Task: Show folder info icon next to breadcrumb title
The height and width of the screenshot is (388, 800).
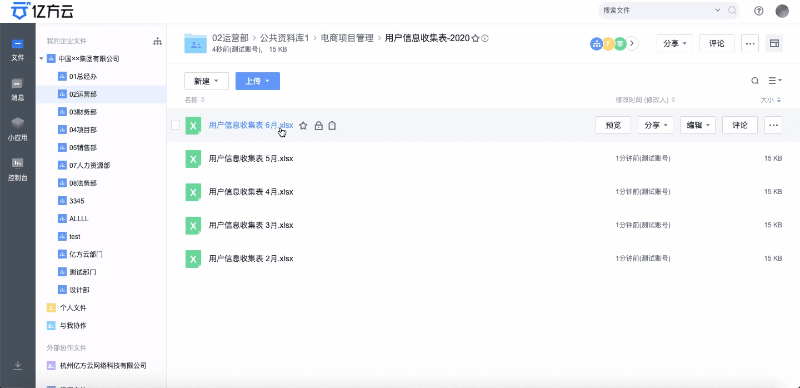Action: tap(485, 38)
